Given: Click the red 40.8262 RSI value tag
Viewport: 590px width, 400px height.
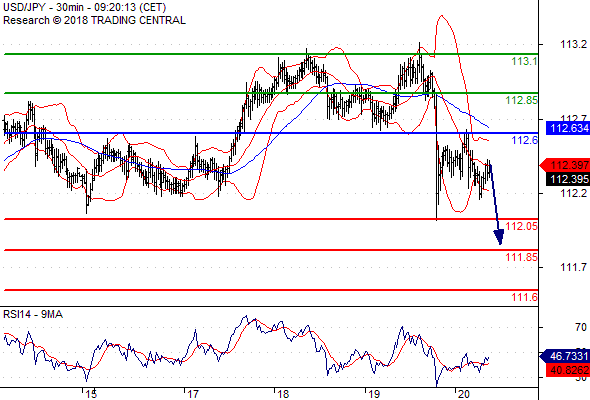Looking at the screenshot, I should [x=568, y=370].
